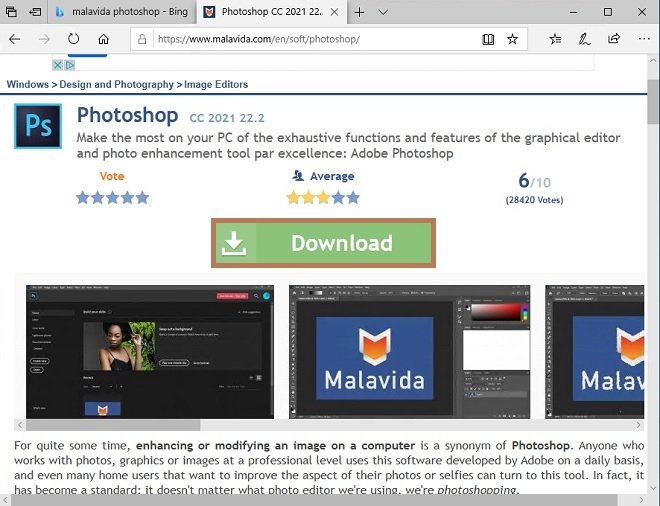Screen dimensions: 660x506
Task: Go to browser Home page
Action: 104,39
